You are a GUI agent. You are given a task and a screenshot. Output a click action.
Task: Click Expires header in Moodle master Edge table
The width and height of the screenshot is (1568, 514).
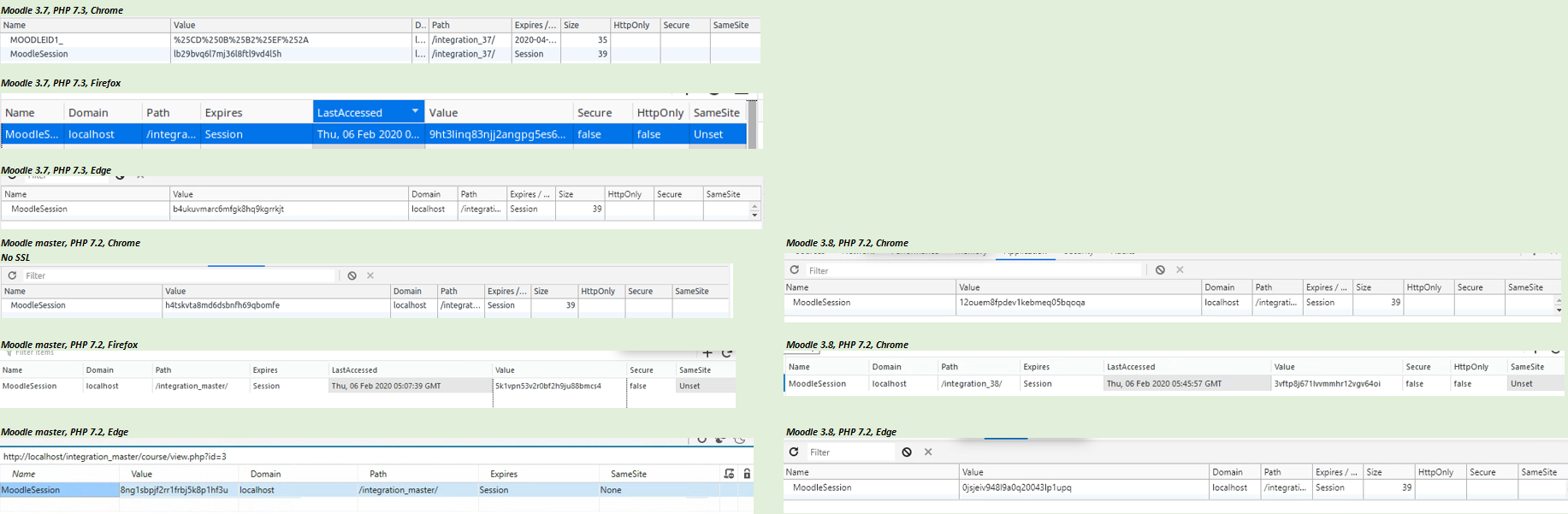539,473
